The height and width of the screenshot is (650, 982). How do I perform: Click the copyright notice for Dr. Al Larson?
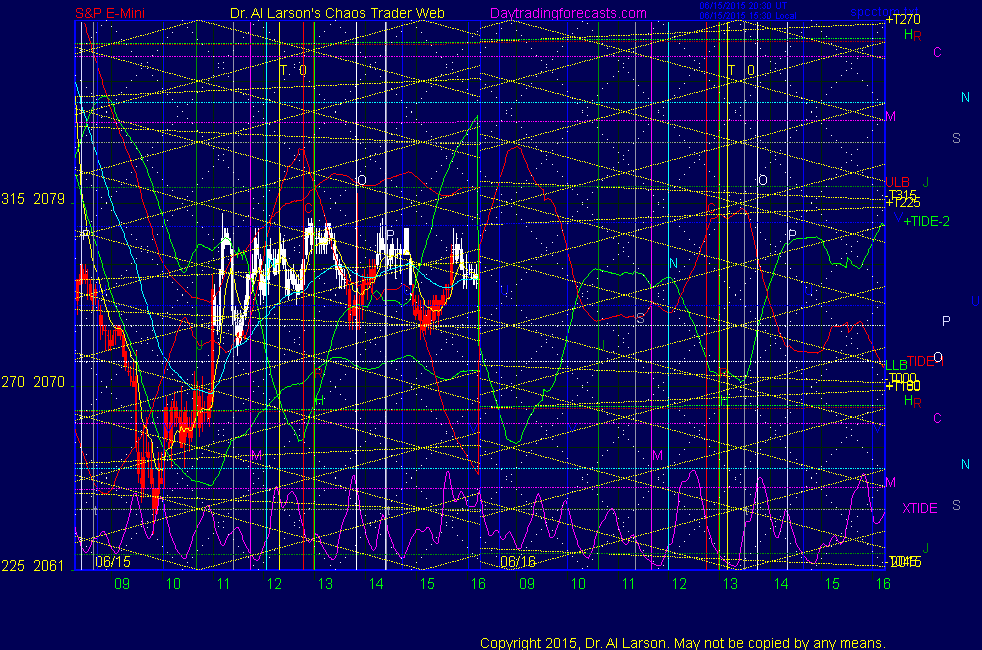[683, 642]
